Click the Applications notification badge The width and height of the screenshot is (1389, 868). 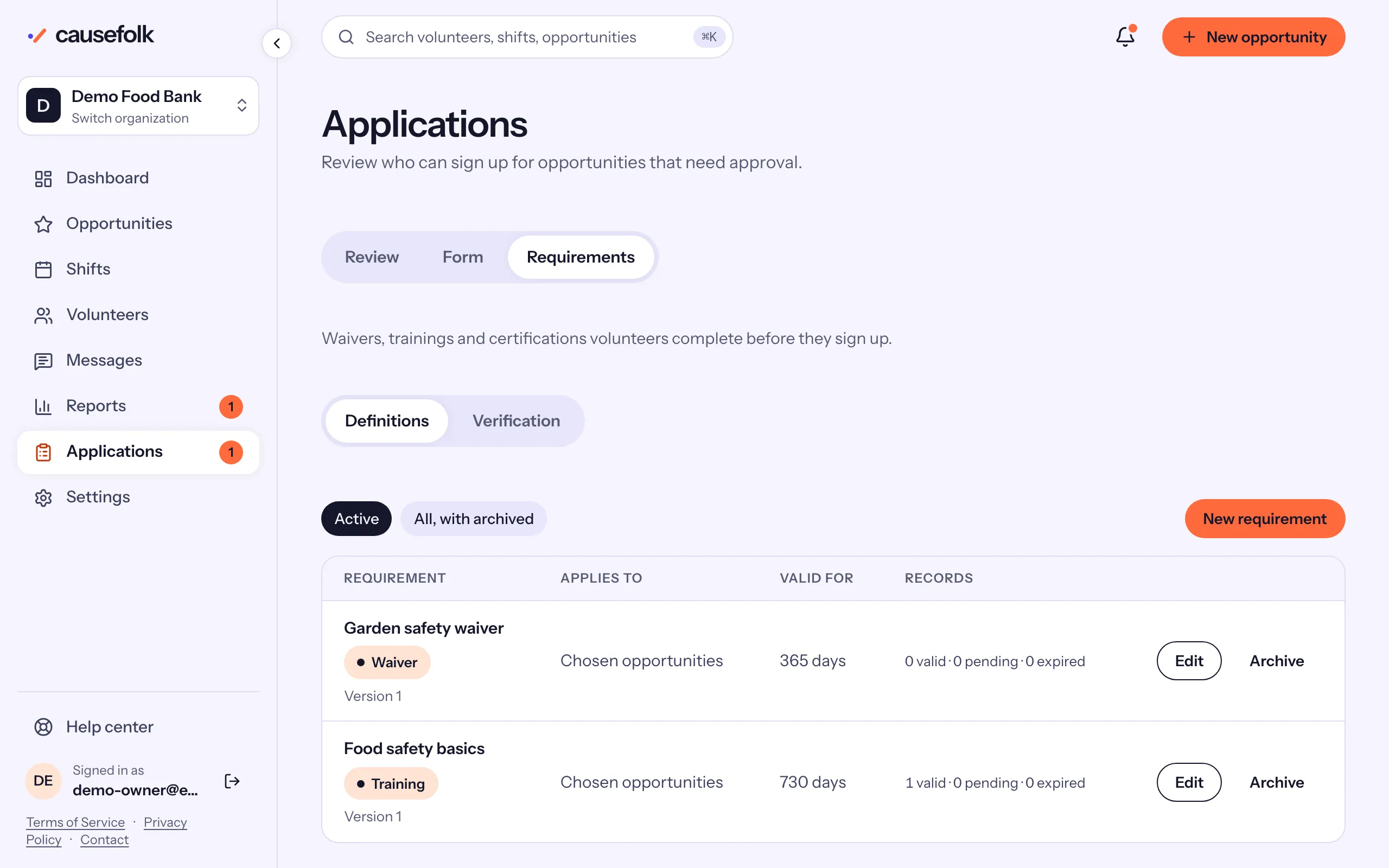231,452
